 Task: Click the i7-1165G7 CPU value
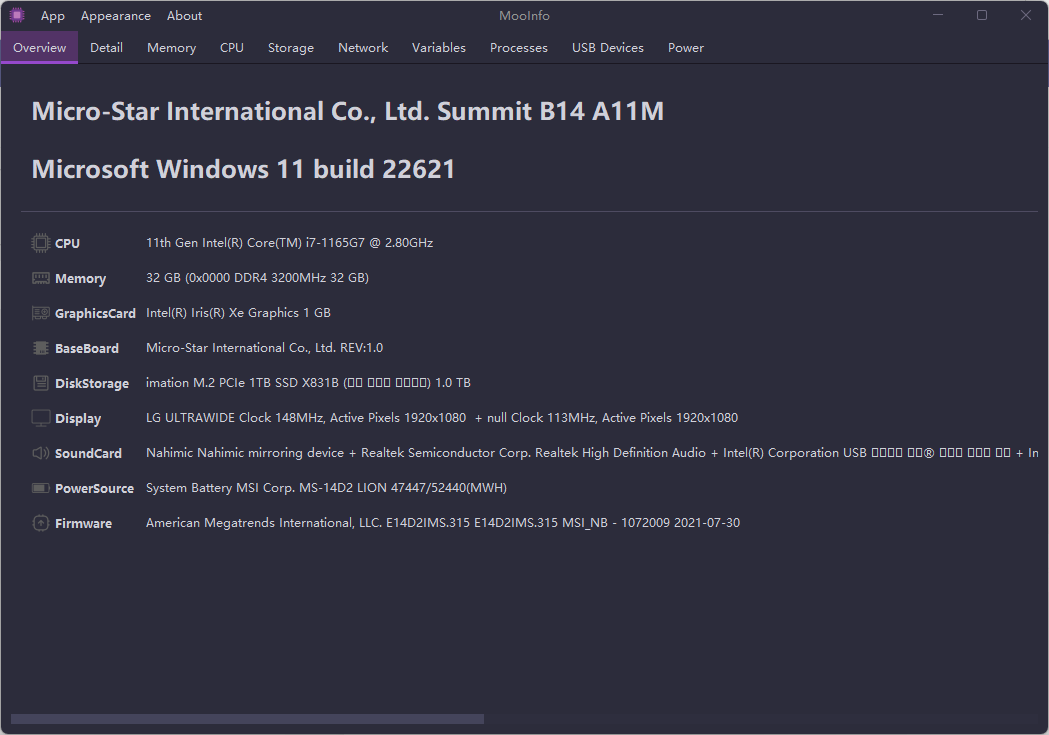point(290,243)
